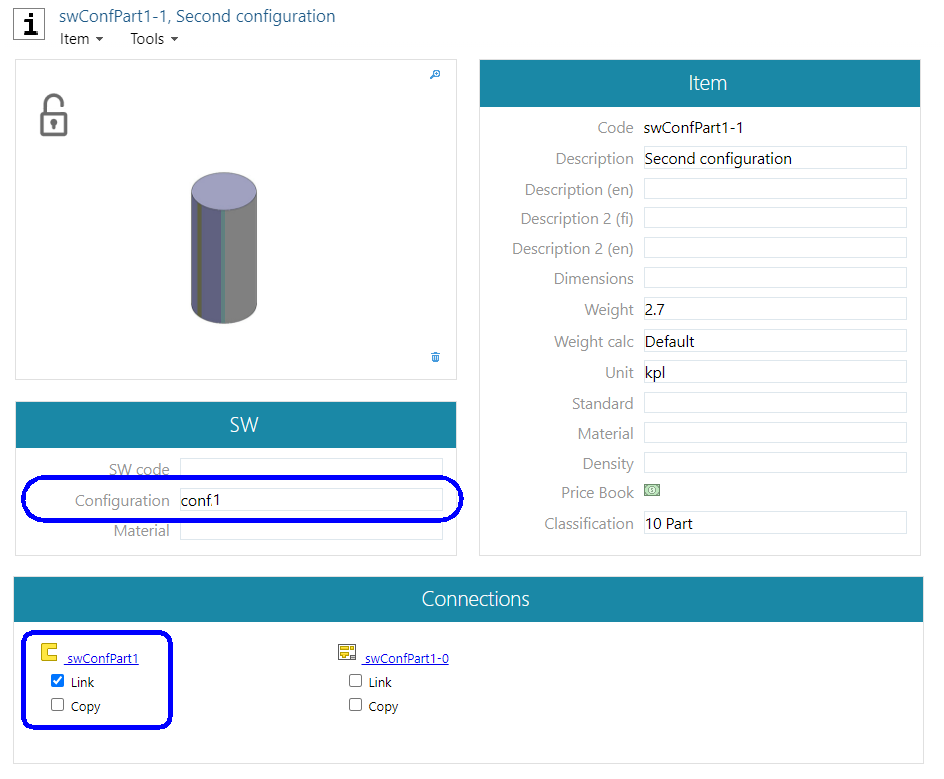Click the Classification field showing 10 Part
The image size is (944, 779).
point(774,523)
